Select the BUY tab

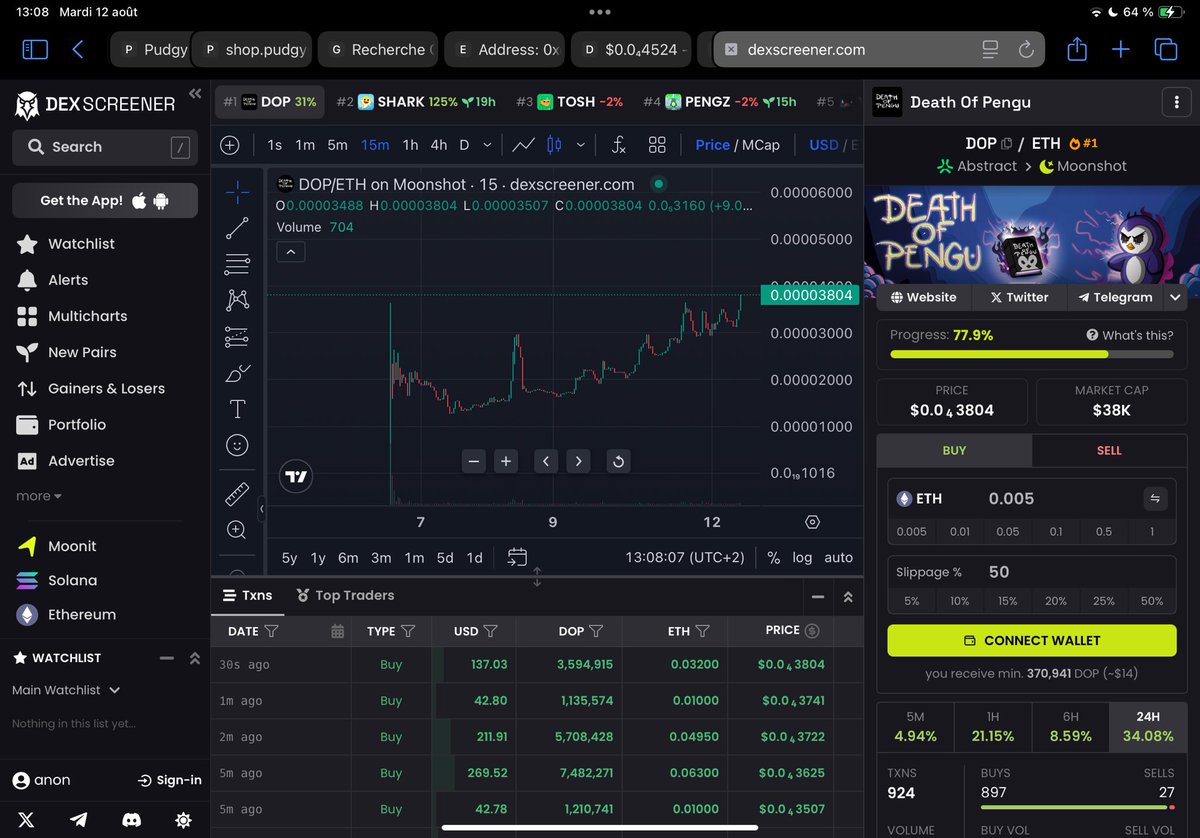point(954,450)
